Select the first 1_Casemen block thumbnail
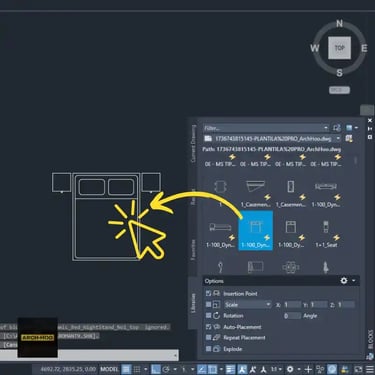The width and height of the screenshot is (375, 375). point(256,194)
